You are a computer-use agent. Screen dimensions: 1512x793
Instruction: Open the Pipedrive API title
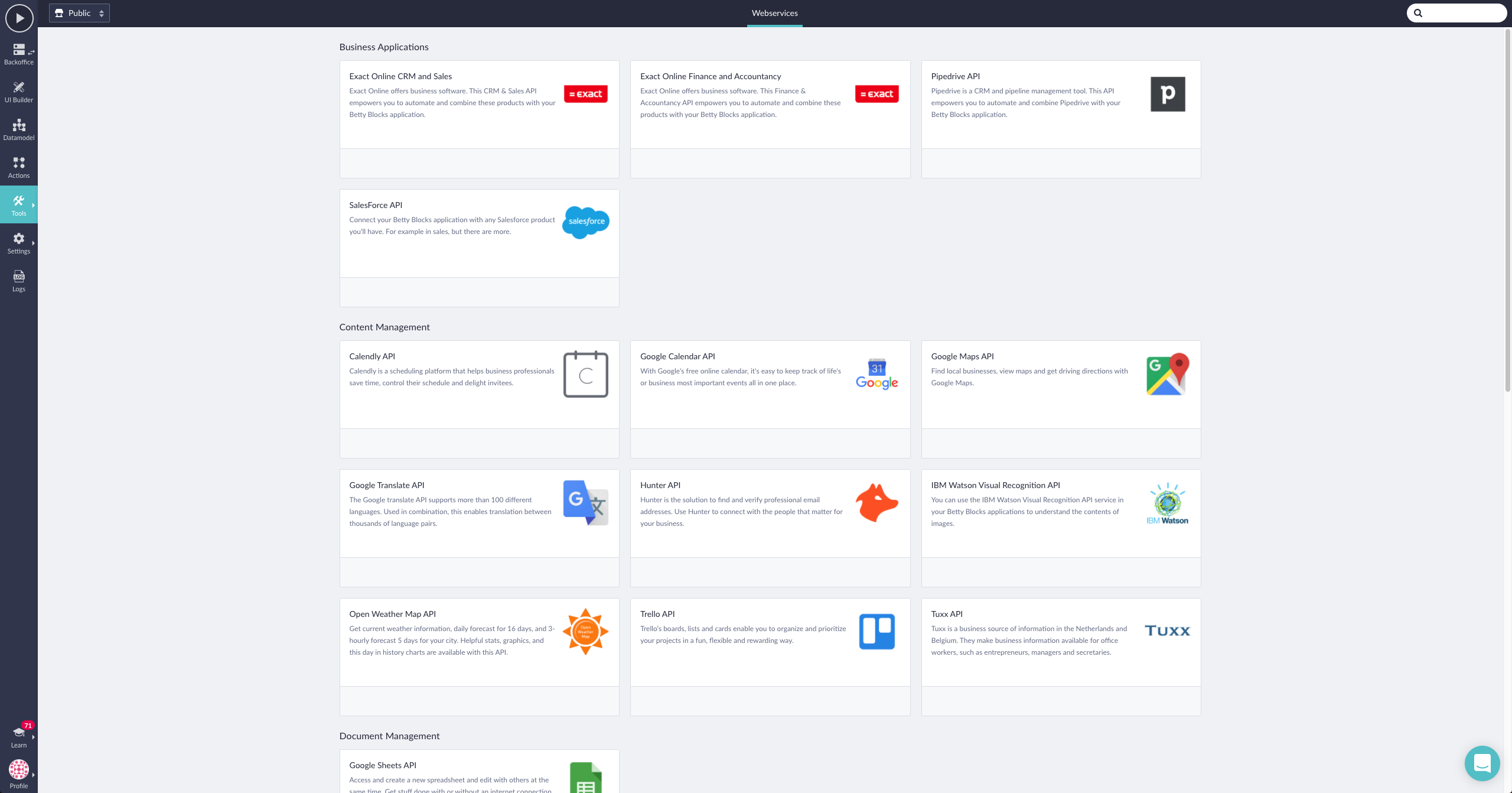(955, 76)
